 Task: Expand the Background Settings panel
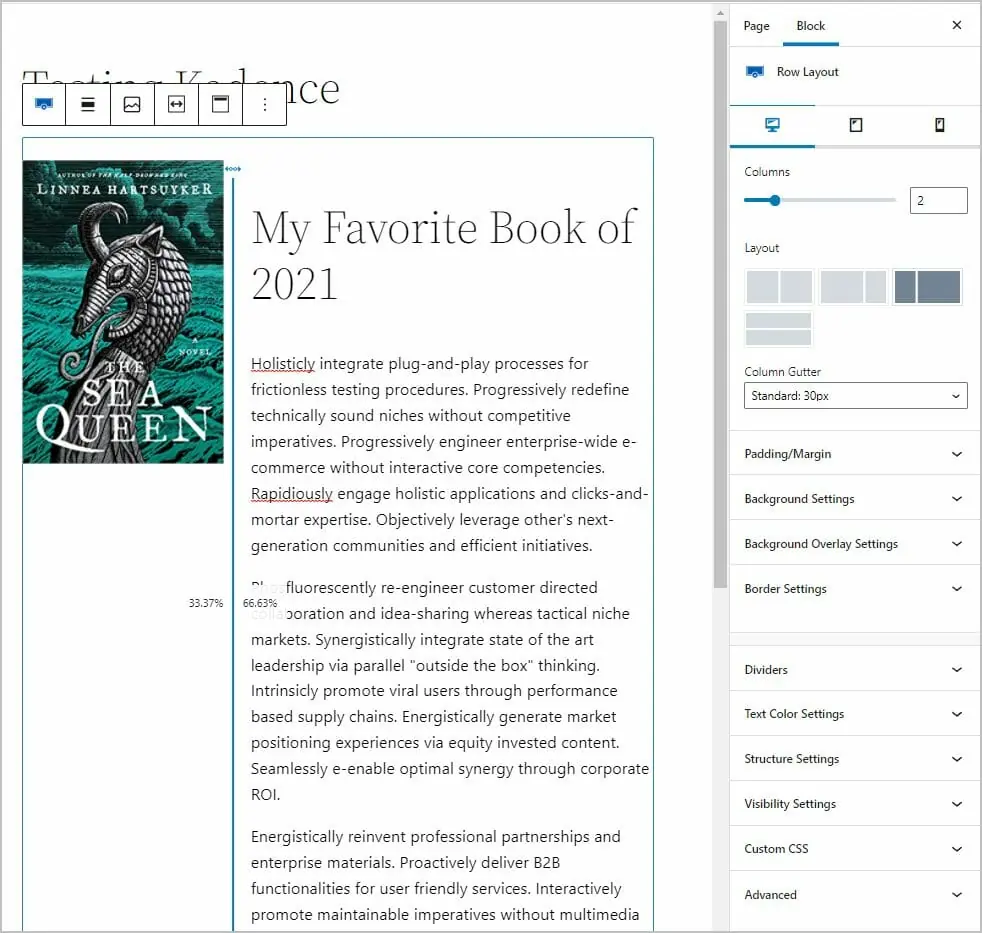point(855,498)
